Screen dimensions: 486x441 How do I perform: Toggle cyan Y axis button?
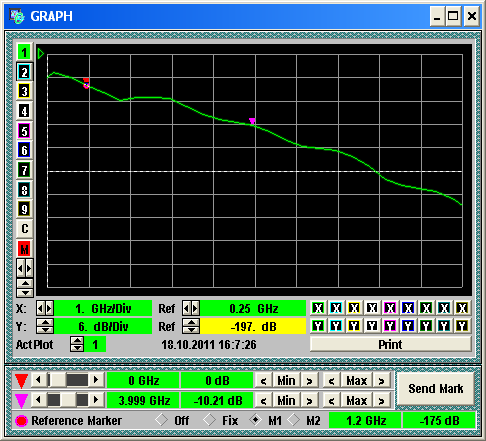point(336,326)
